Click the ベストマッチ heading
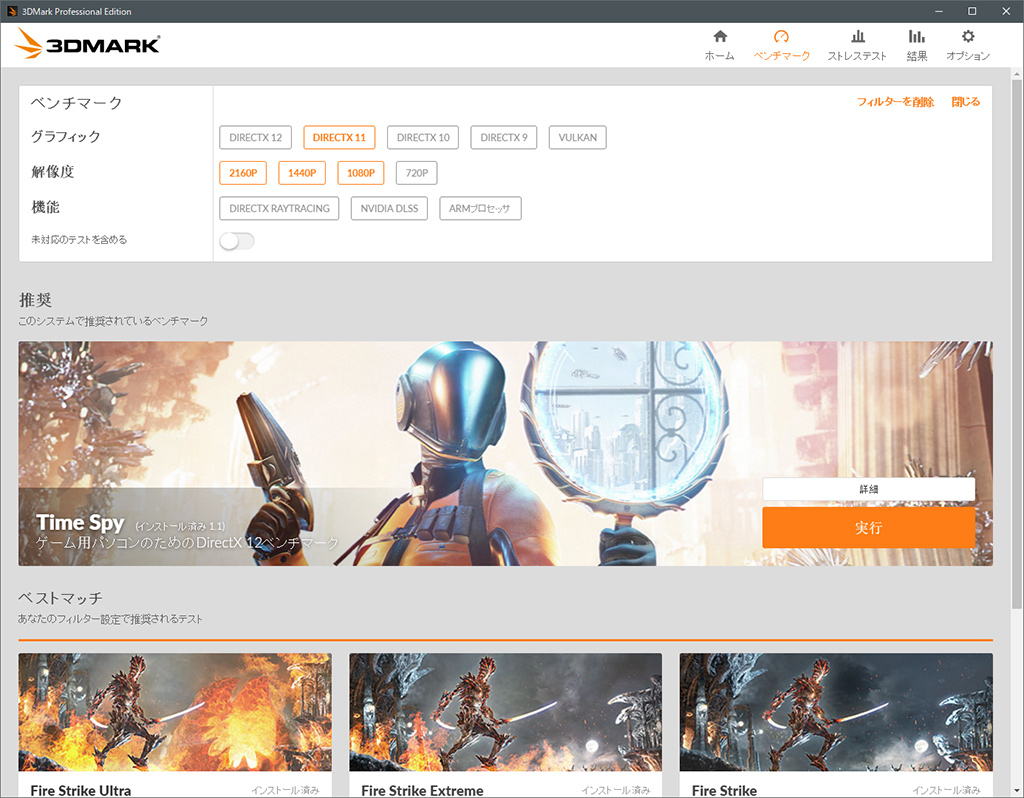Screen dimensions: 1024x798 point(60,598)
